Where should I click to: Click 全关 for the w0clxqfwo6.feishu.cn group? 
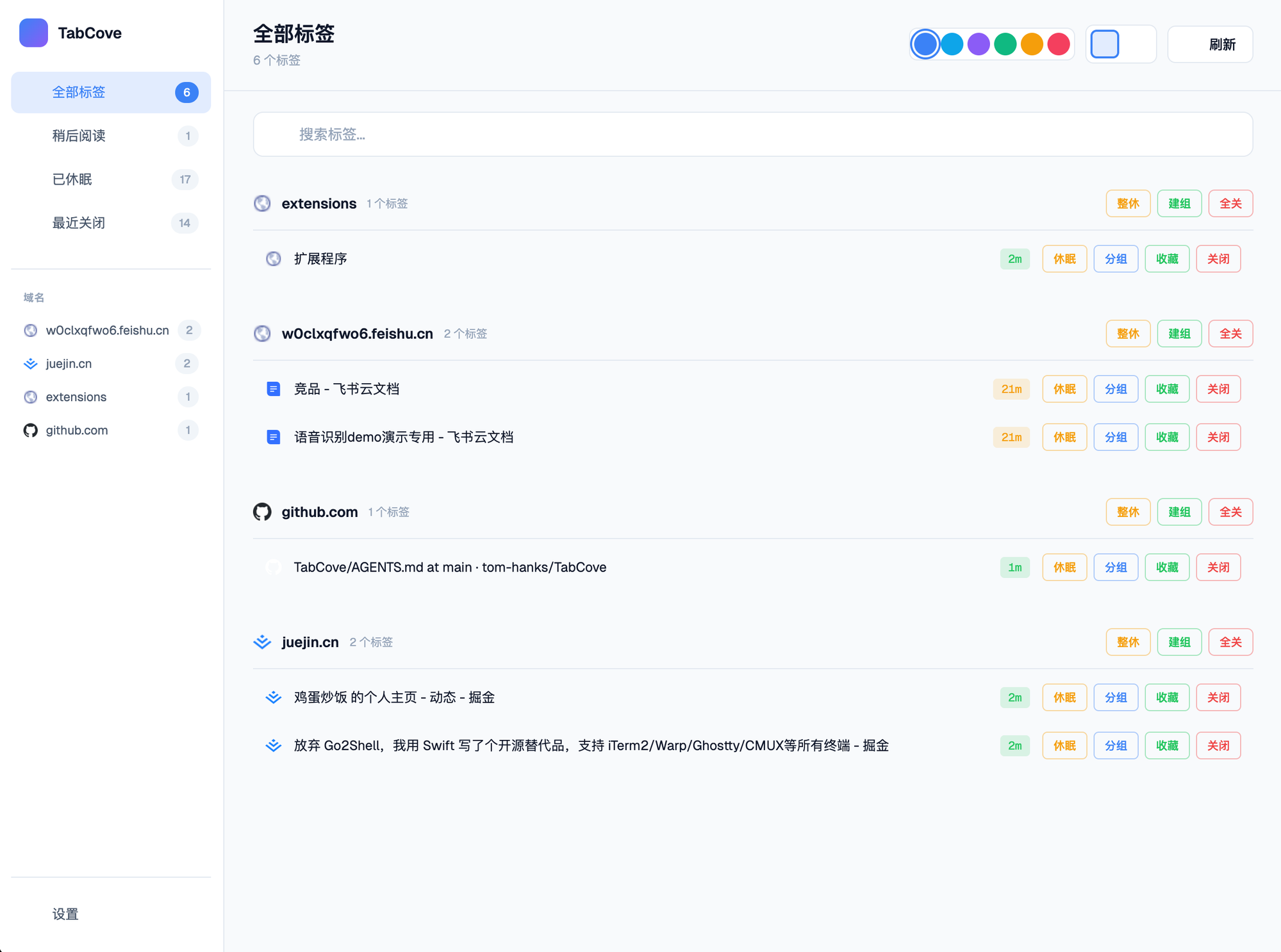1230,334
